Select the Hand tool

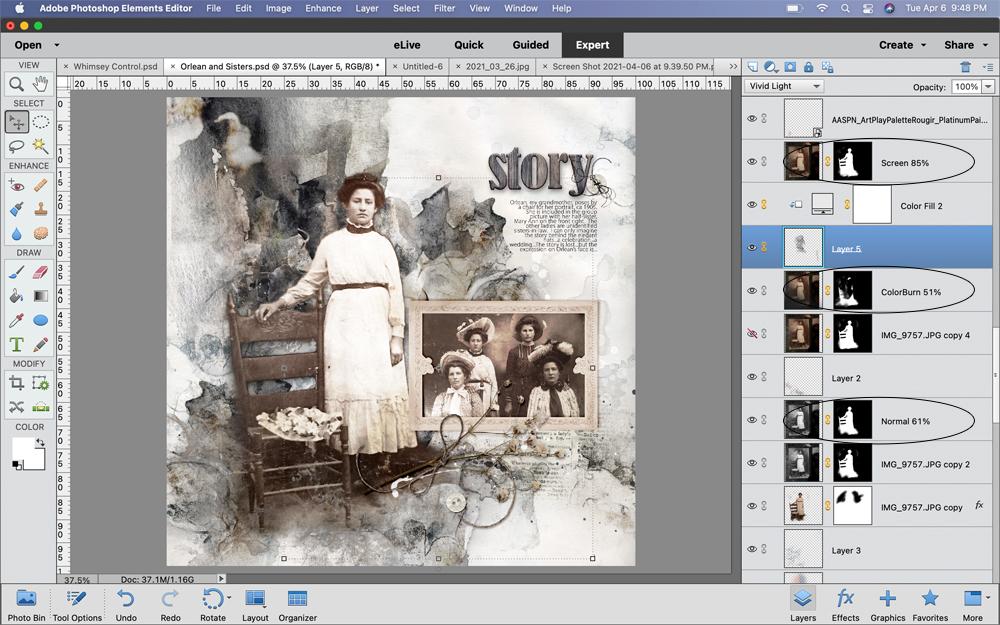40,84
